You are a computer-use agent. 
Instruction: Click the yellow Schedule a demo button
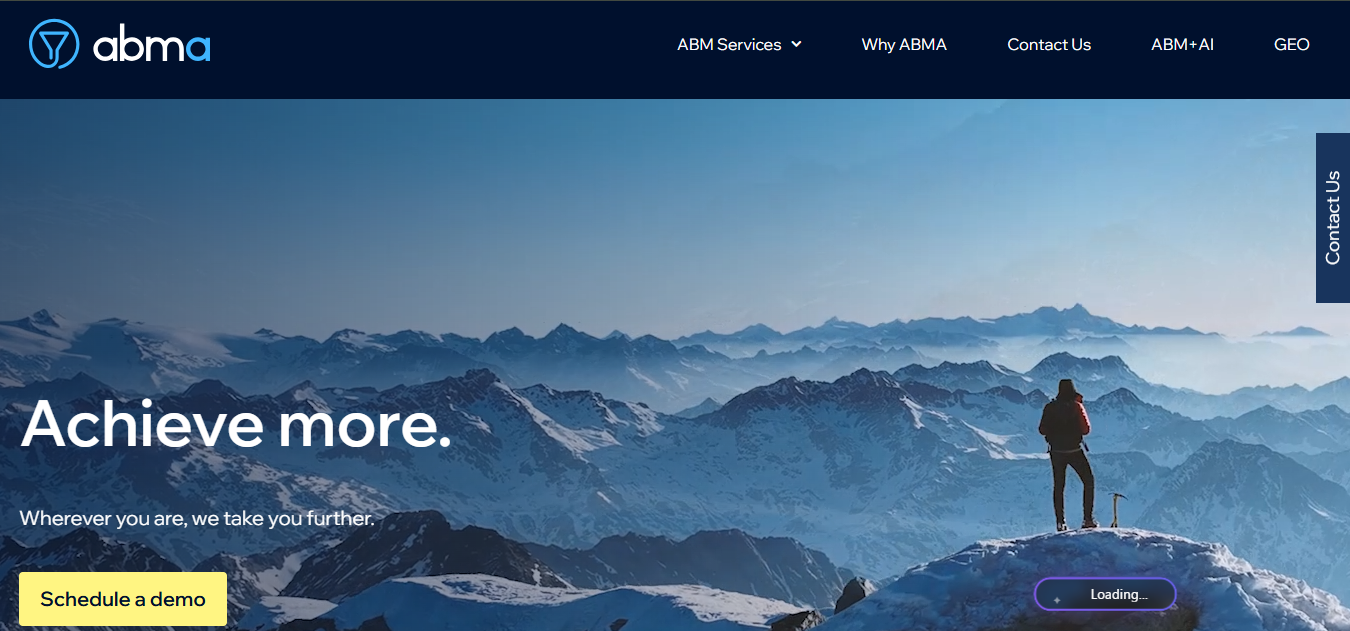(x=123, y=599)
